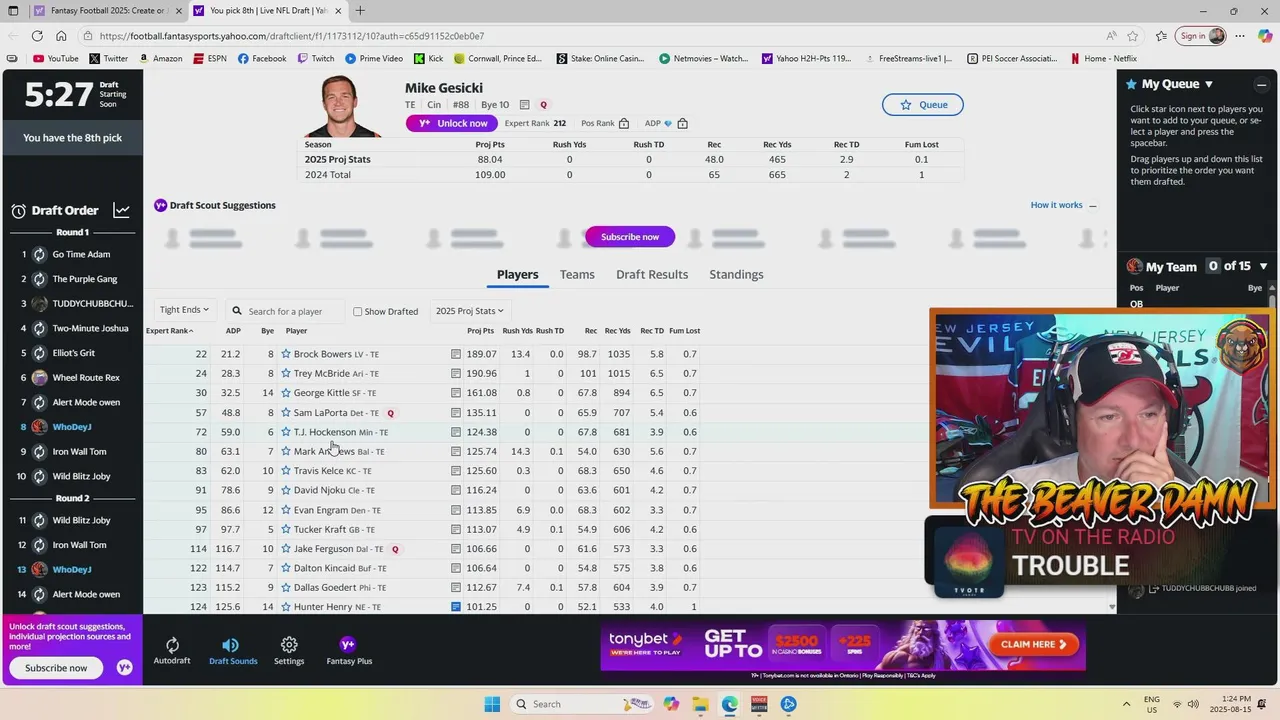
Task: Toggle Draft Sounds speaker icon
Action: (x=230, y=645)
